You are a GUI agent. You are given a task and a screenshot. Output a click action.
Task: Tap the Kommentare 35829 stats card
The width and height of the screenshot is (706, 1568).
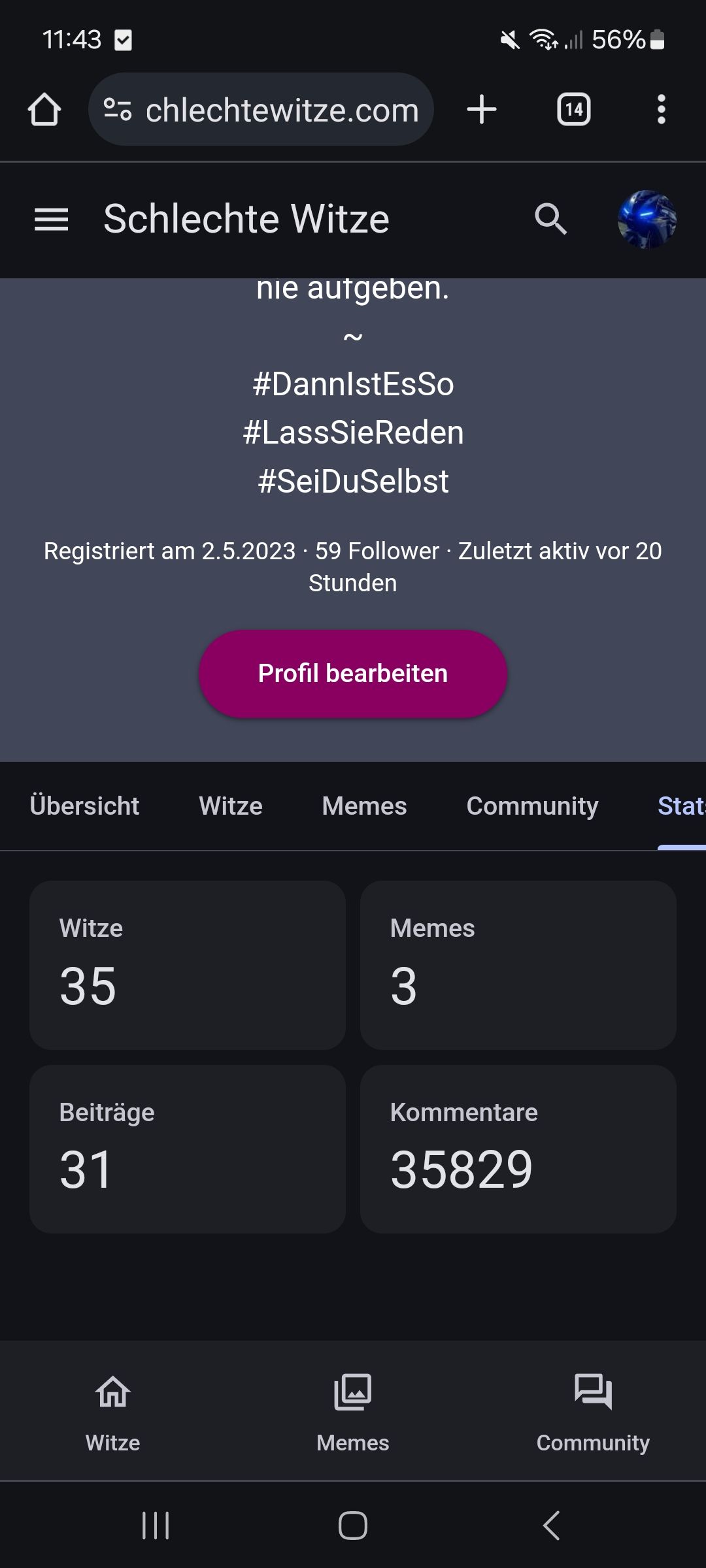pyautogui.click(x=518, y=1149)
